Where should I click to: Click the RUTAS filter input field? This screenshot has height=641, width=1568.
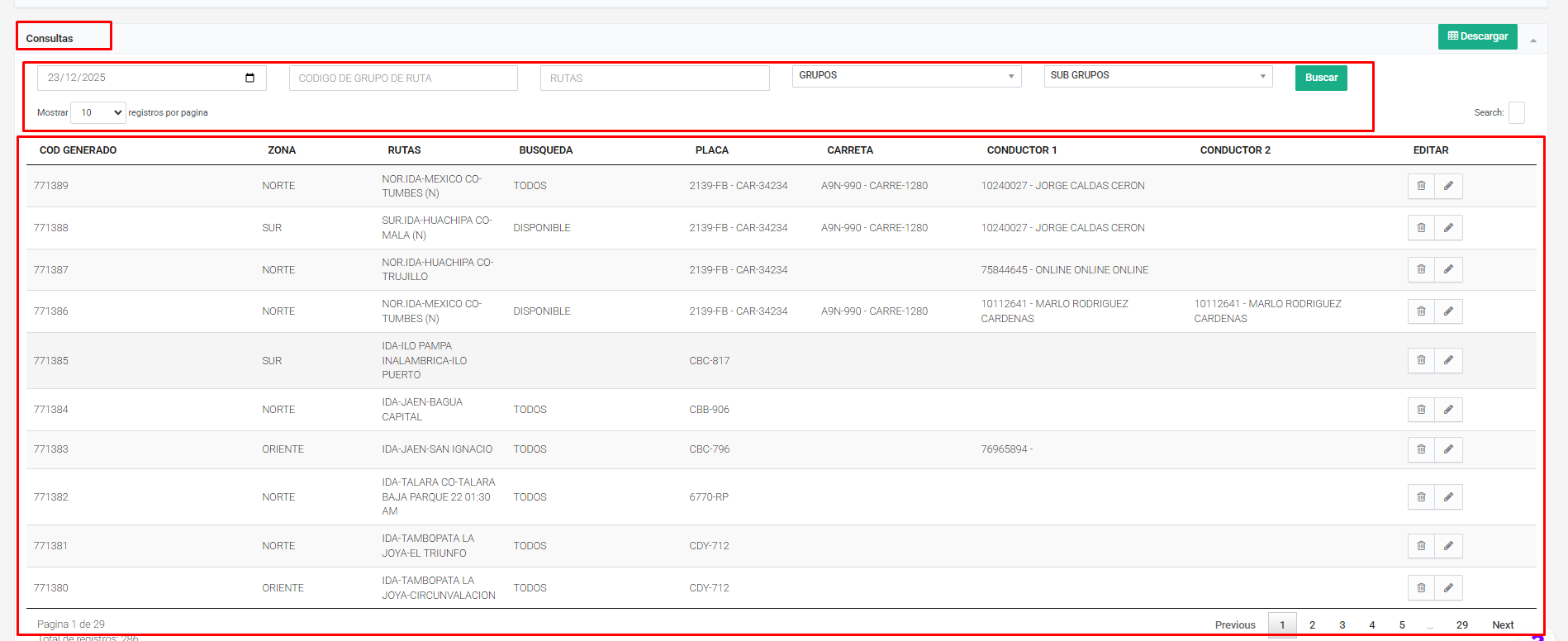pyautogui.click(x=654, y=78)
